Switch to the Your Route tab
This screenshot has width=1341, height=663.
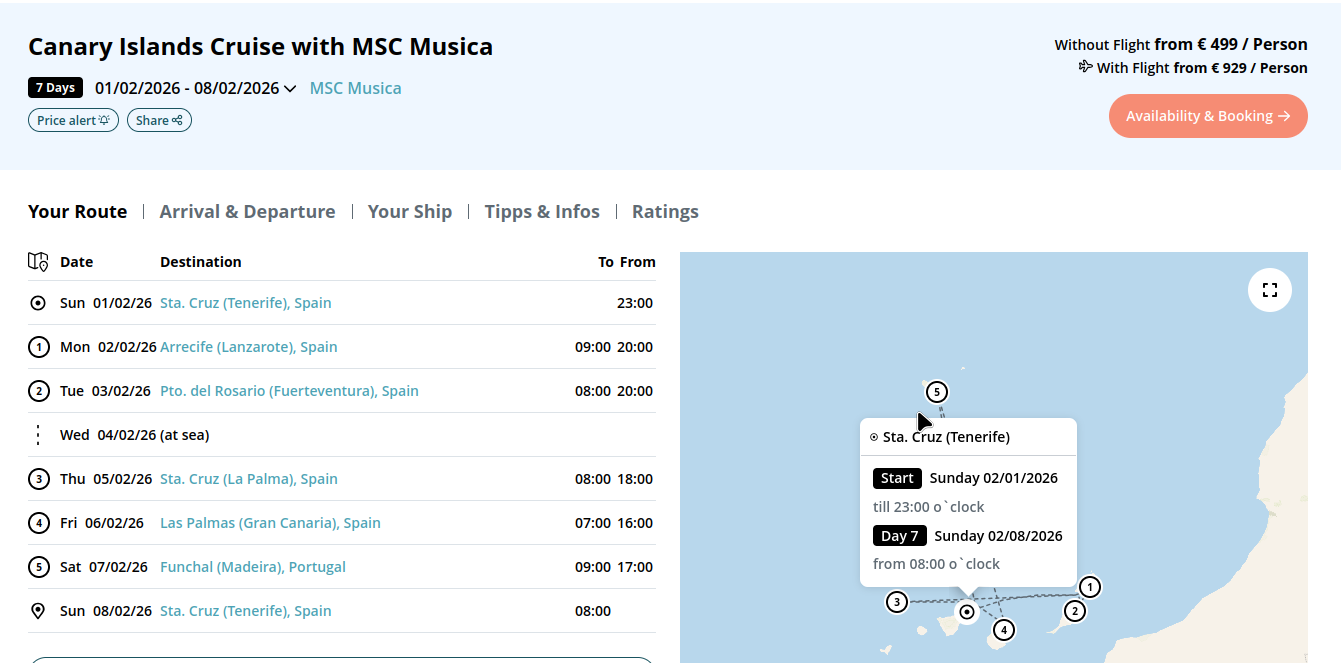(x=77, y=212)
